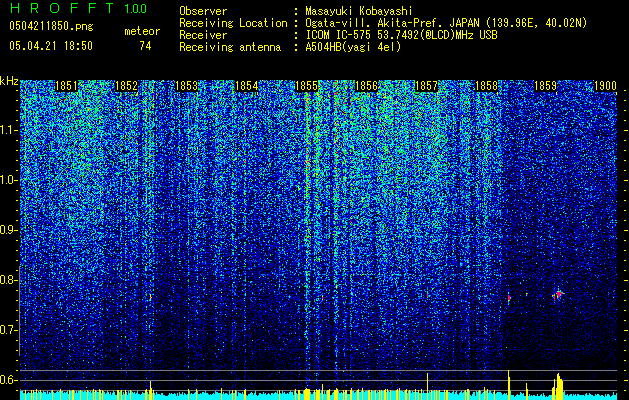This screenshot has height=400, width=629.
Task: Click the 1853 time marker
Action: (x=187, y=86)
